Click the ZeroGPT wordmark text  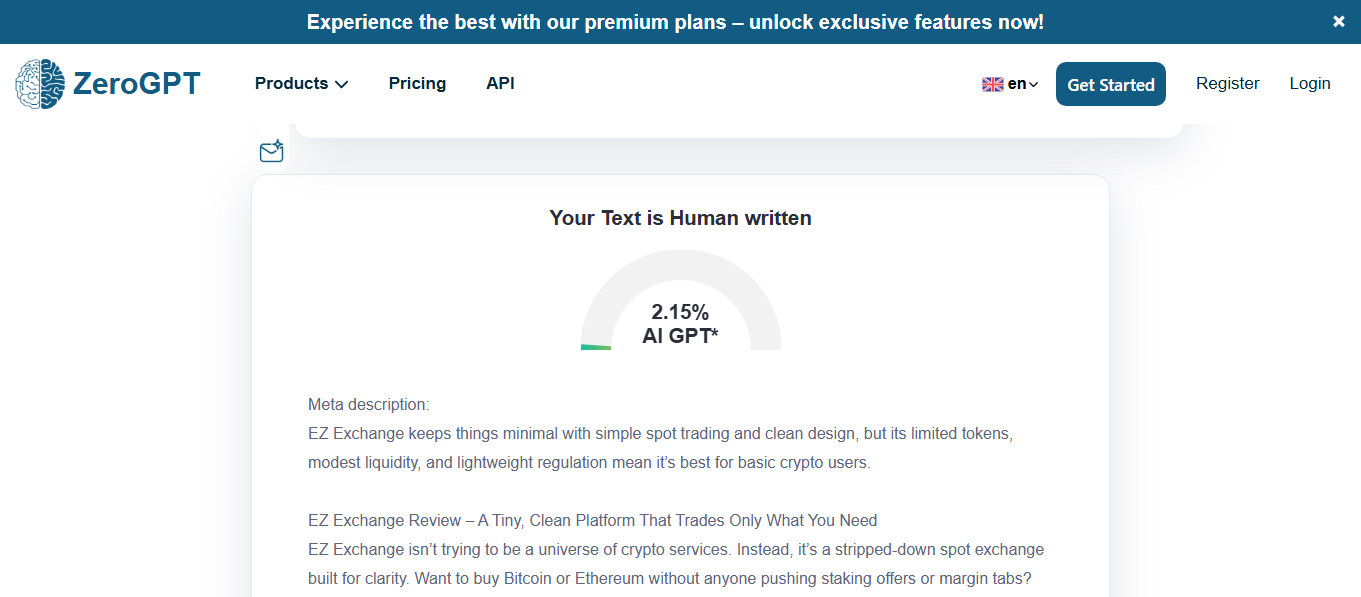pos(137,84)
